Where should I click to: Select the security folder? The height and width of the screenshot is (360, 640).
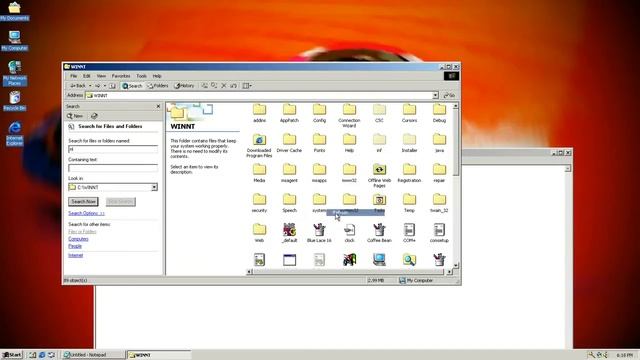point(259,203)
